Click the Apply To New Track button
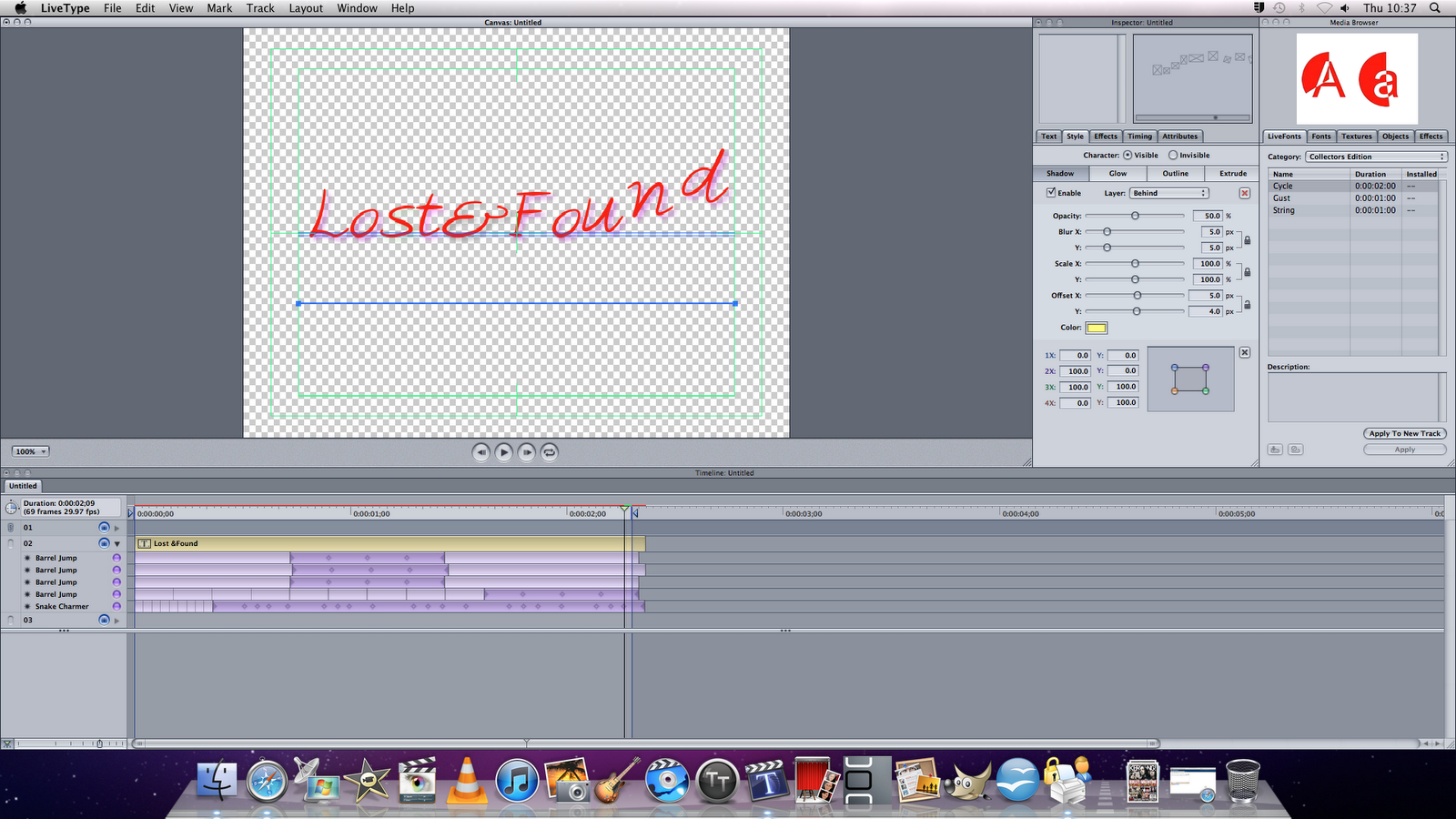This screenshot has width=1456, height=819. 1405,433
